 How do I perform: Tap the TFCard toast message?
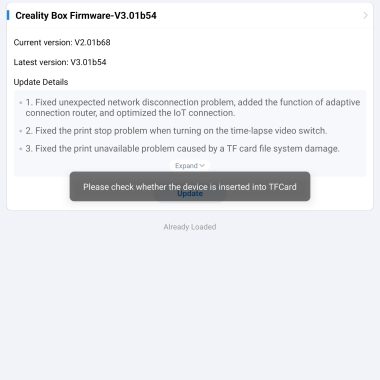(x=190, y=186)
